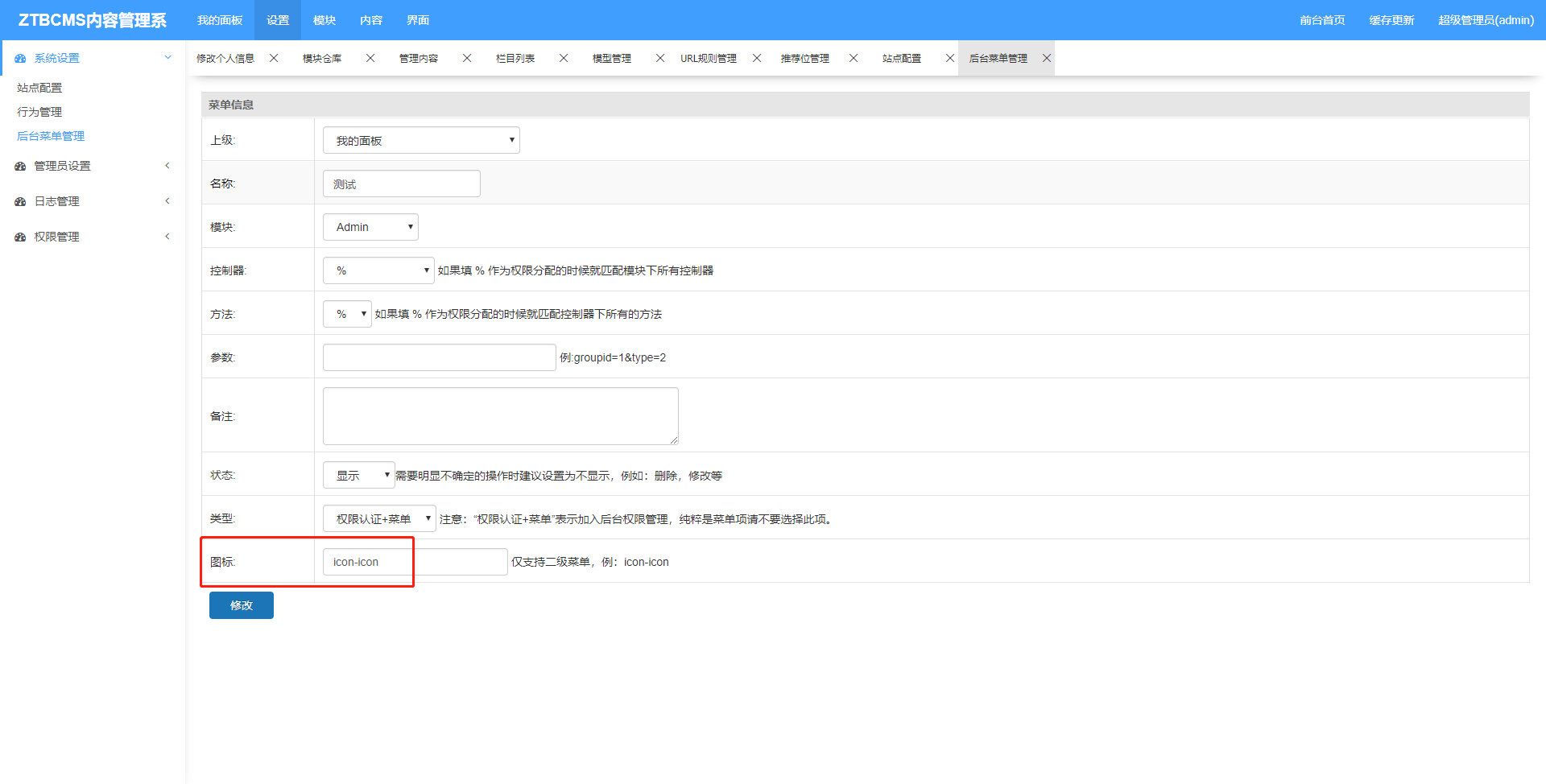Close the 栏目列表 tab
Image resolution: width=1546 pixels, height=784 pixels.
564,58
